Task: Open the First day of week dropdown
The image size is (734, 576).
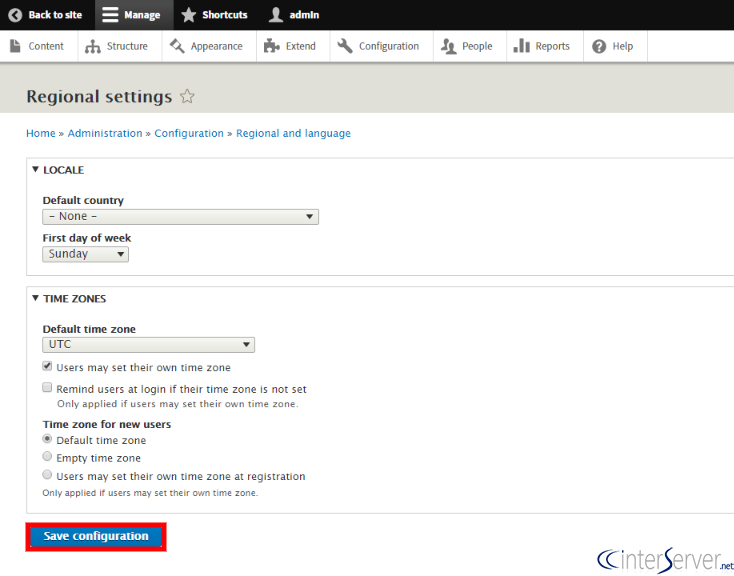Action: pyautogui.click(x=86, y=254)
